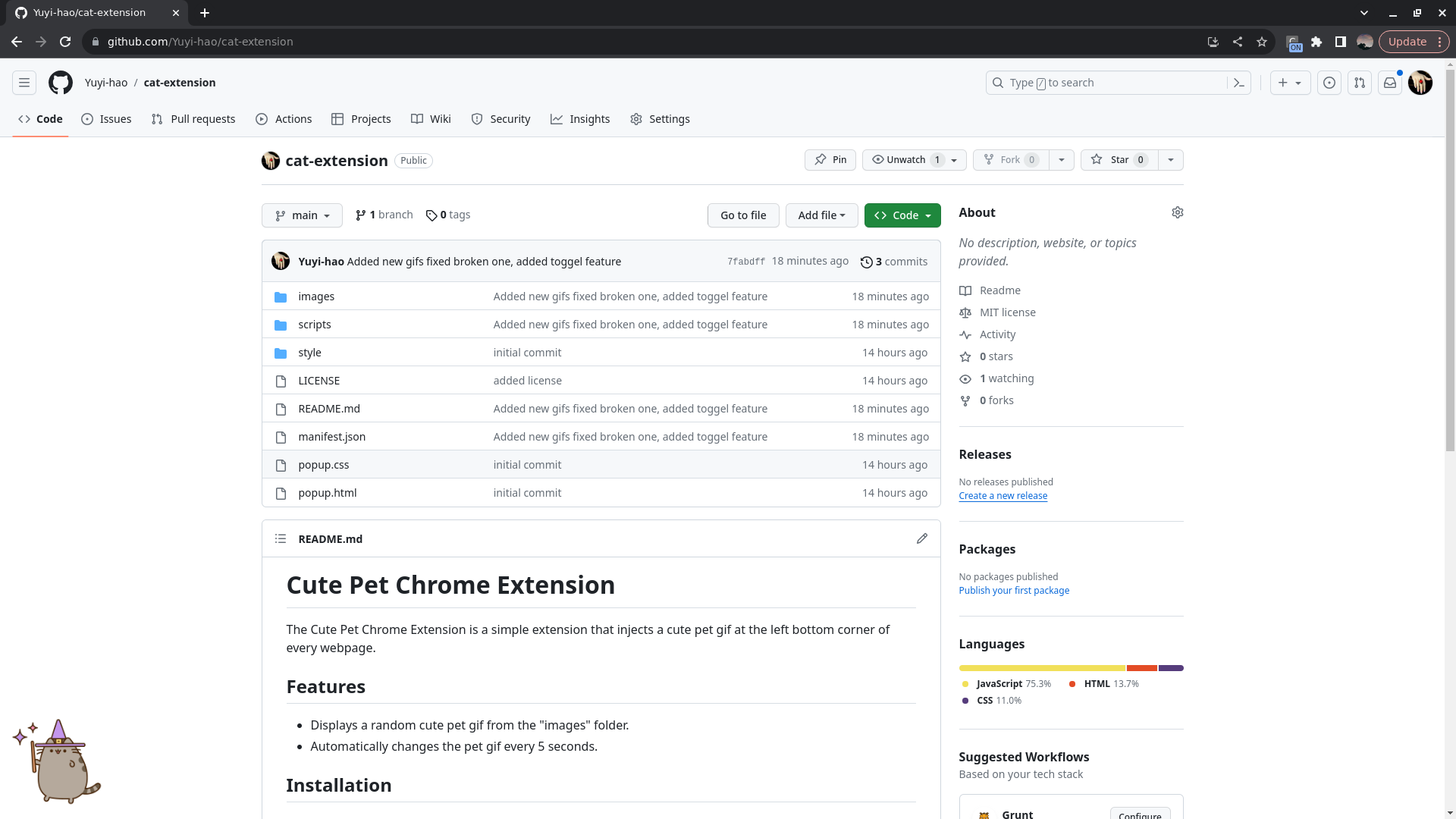This screenshot has height=819, width=1456.
Task: Open the notifications inbox icon
Action: tap(1390, 83)
